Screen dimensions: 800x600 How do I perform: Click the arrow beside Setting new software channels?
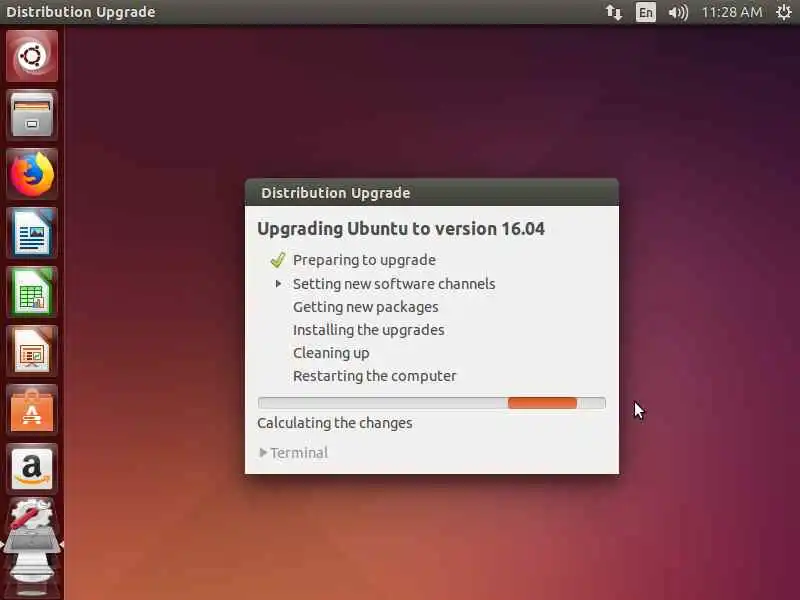tap(278, 284)
